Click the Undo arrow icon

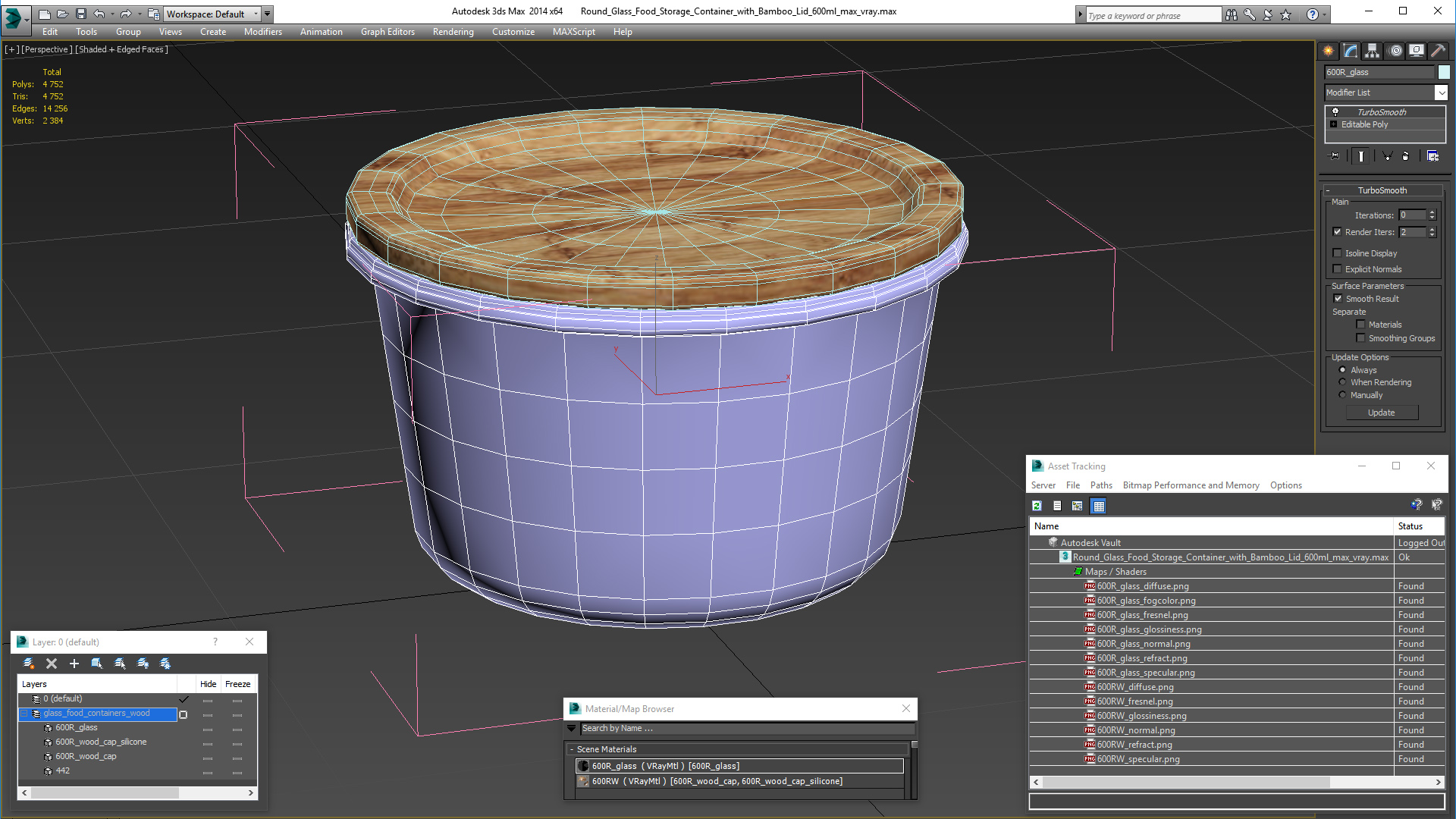click(x=99, y=14)
